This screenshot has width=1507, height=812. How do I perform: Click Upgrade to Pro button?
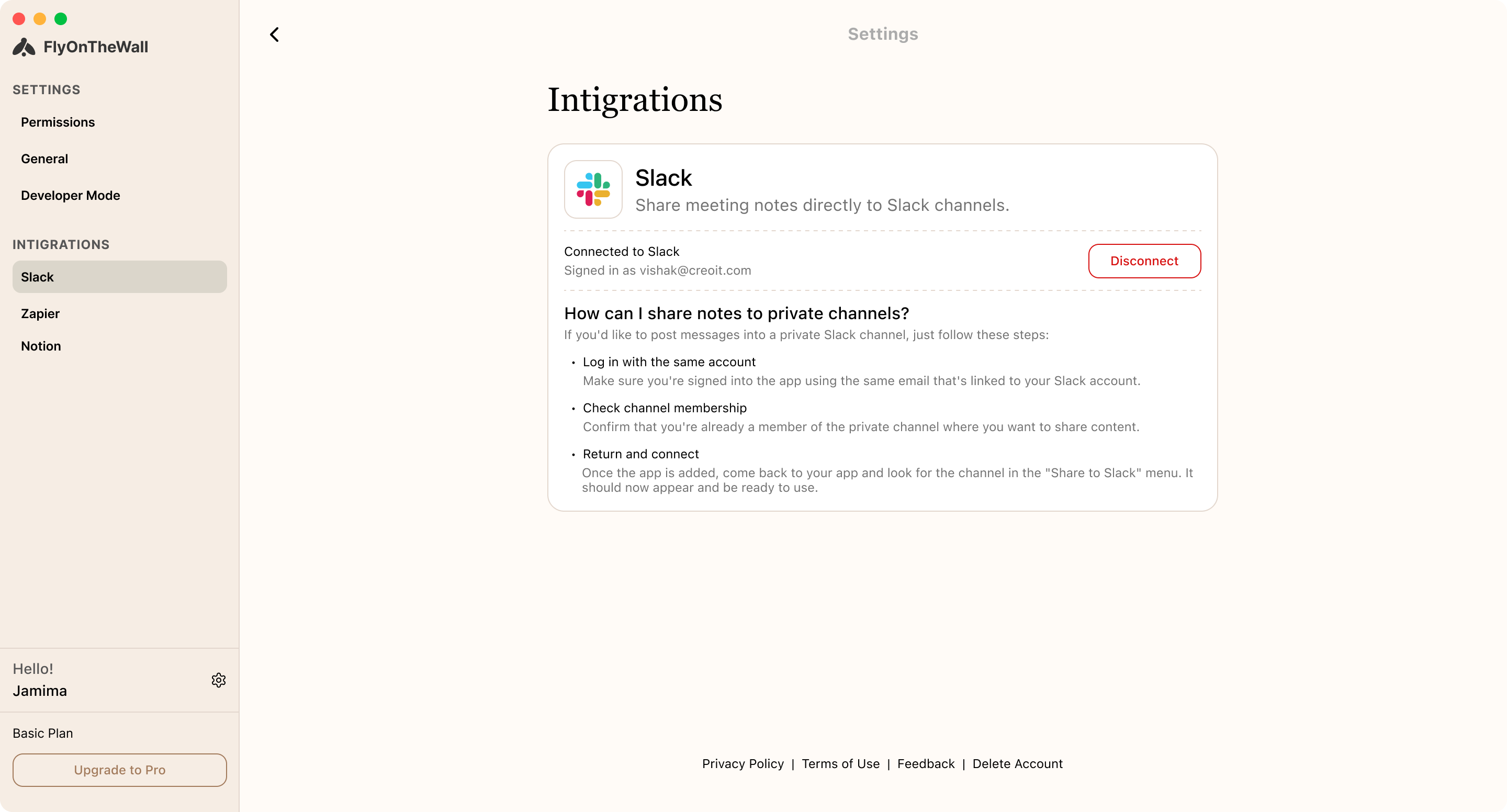pos(119,770)
